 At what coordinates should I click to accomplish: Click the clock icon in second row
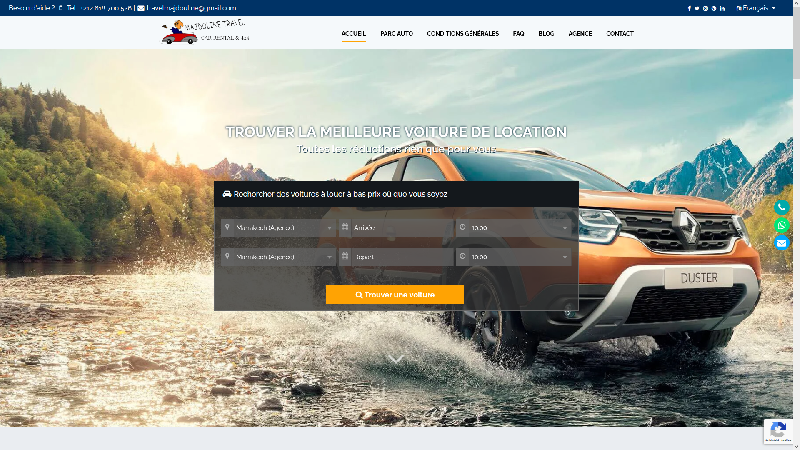[x=462, y=256]
